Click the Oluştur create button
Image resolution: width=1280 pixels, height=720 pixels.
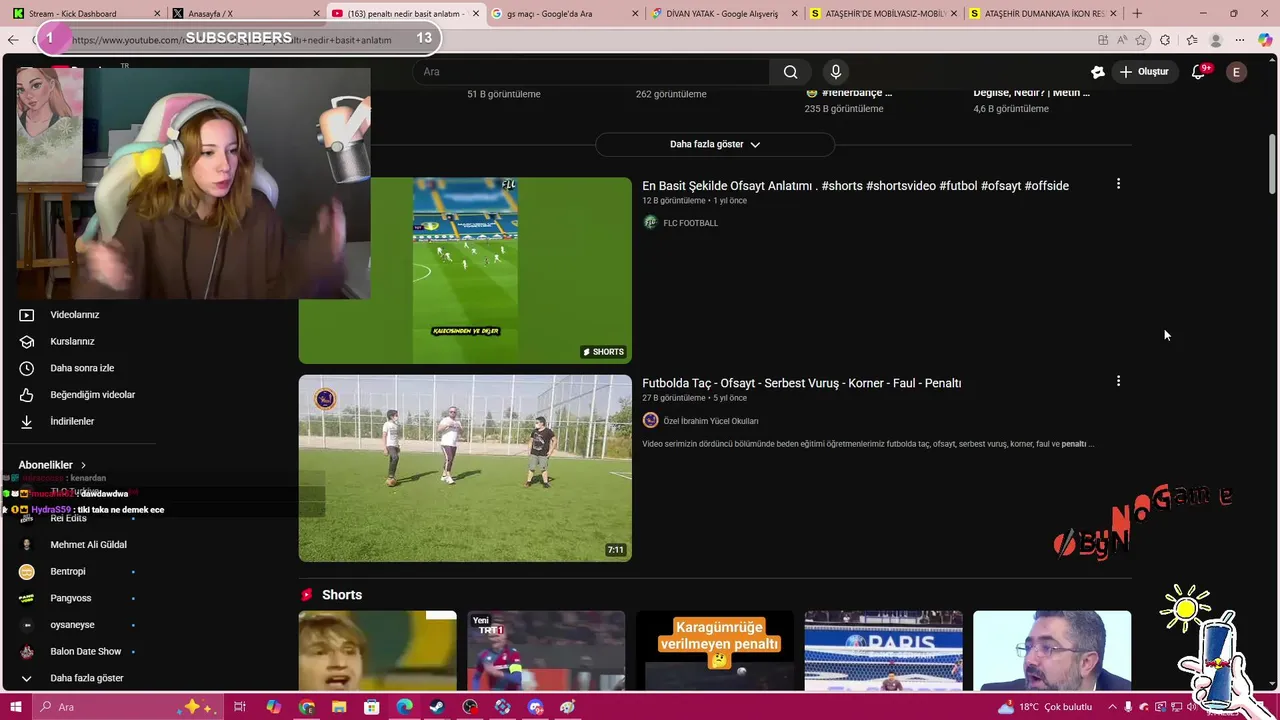(x=1144, y=72)
